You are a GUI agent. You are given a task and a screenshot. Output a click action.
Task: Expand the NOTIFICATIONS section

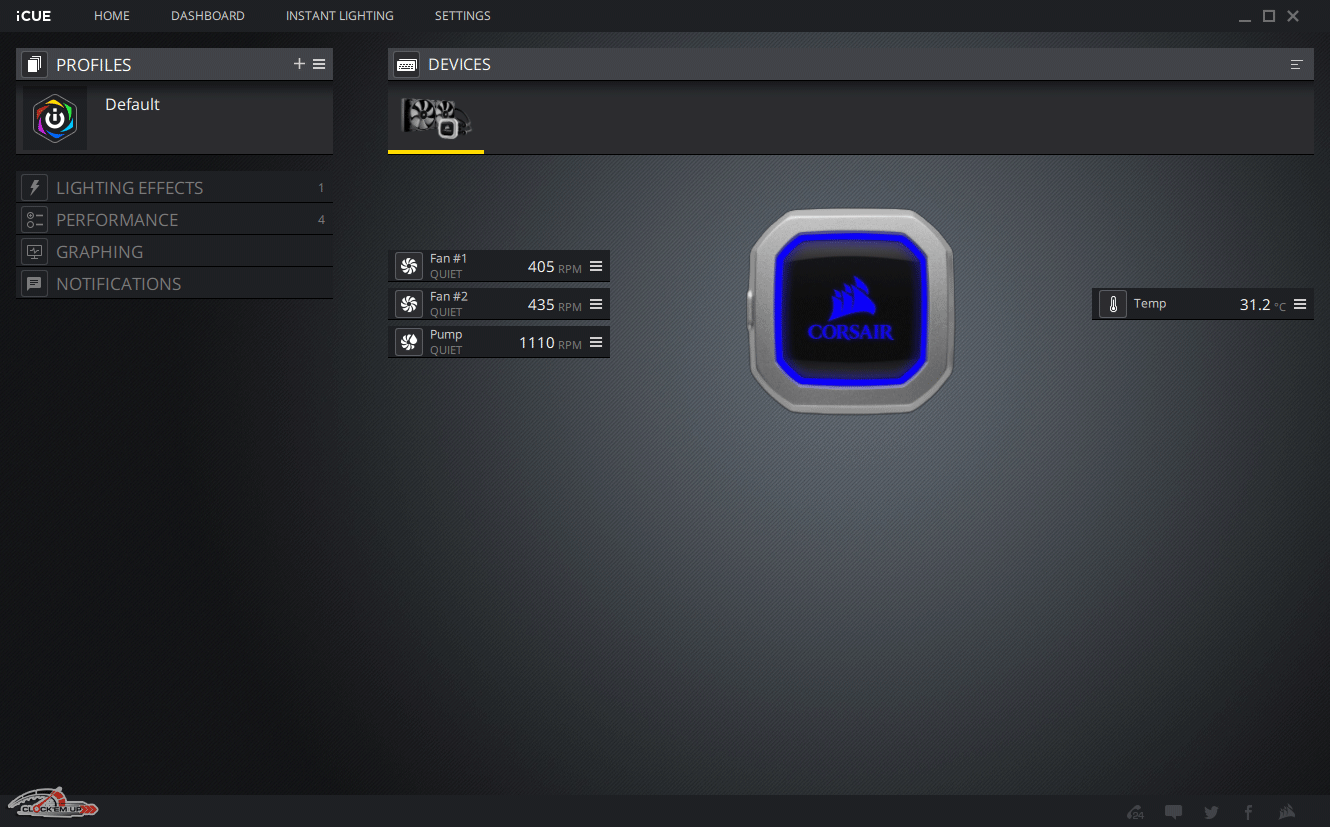point(174,283)
